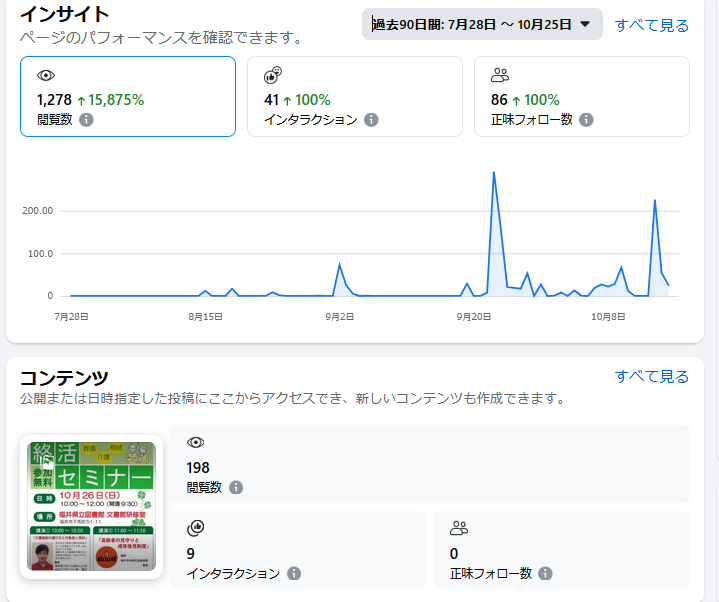Viewport: 719px width, 602px height.
Task: Click the content 閲覧数 198 stat panel
Action: [x=429, y=464]
